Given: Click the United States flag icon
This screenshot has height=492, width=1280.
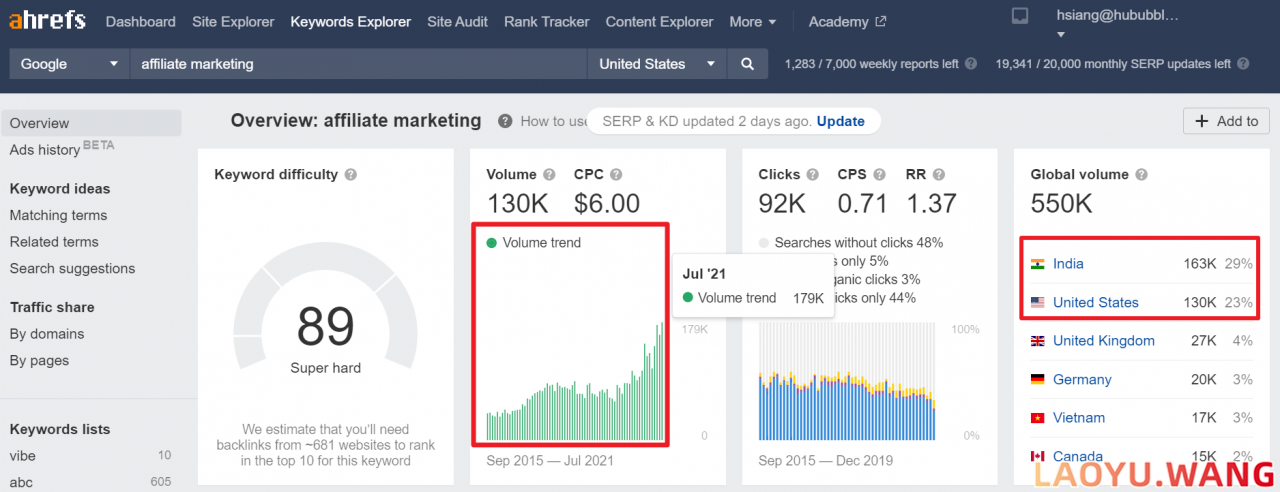Looking at the screenshot, I should point(1038,302).
